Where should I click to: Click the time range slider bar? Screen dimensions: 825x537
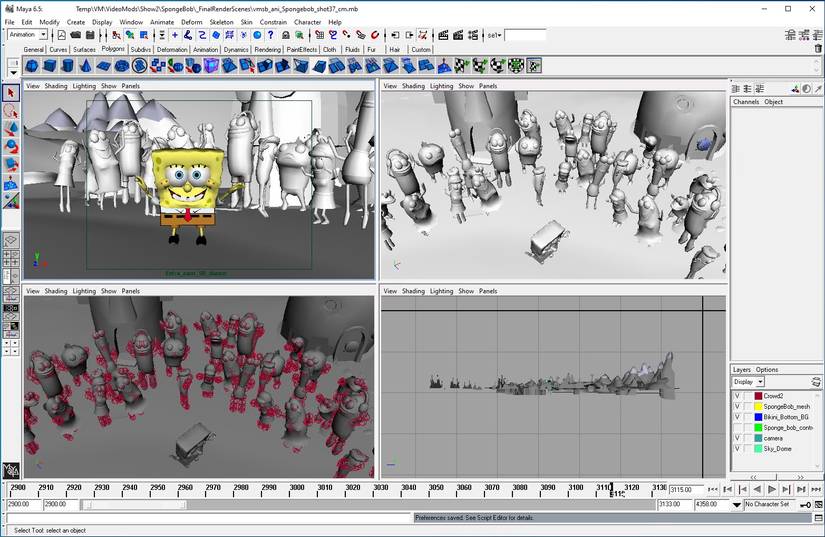134,505
